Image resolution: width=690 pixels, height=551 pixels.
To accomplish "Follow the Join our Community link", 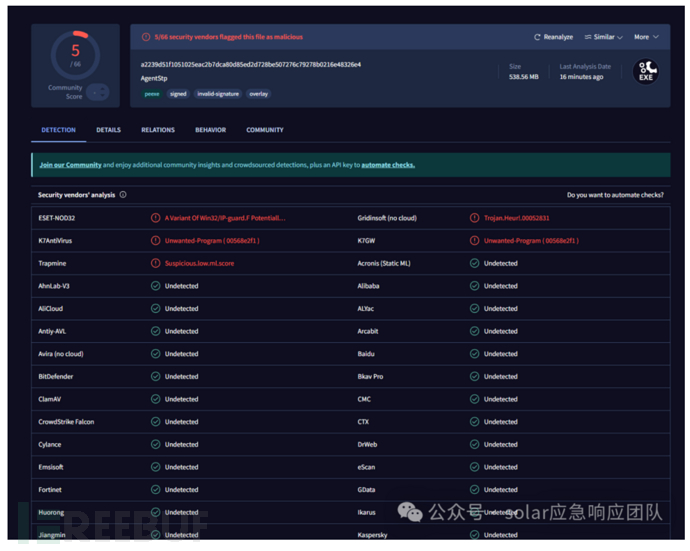I will click(x=70, y=165).
